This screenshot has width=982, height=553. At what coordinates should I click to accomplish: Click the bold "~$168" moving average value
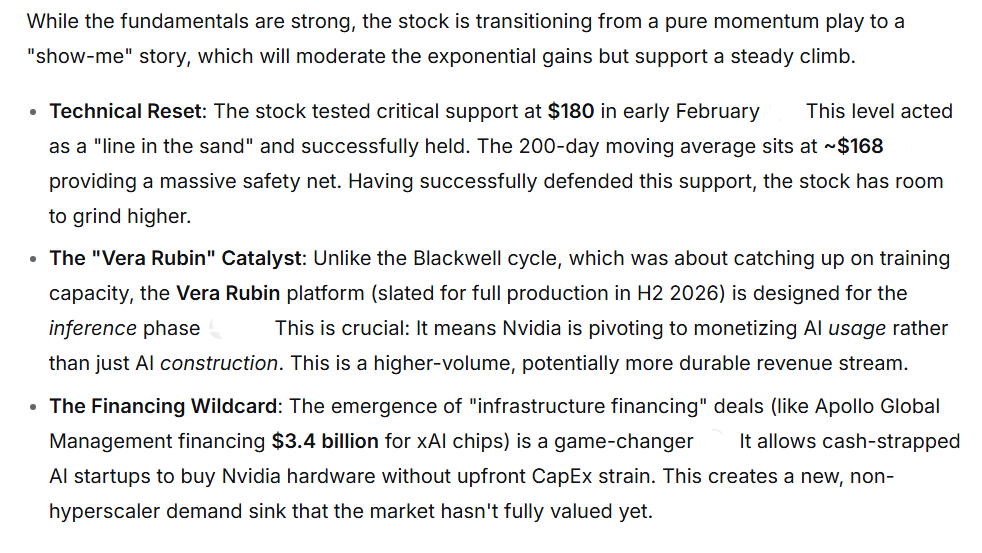click(853, 147)
